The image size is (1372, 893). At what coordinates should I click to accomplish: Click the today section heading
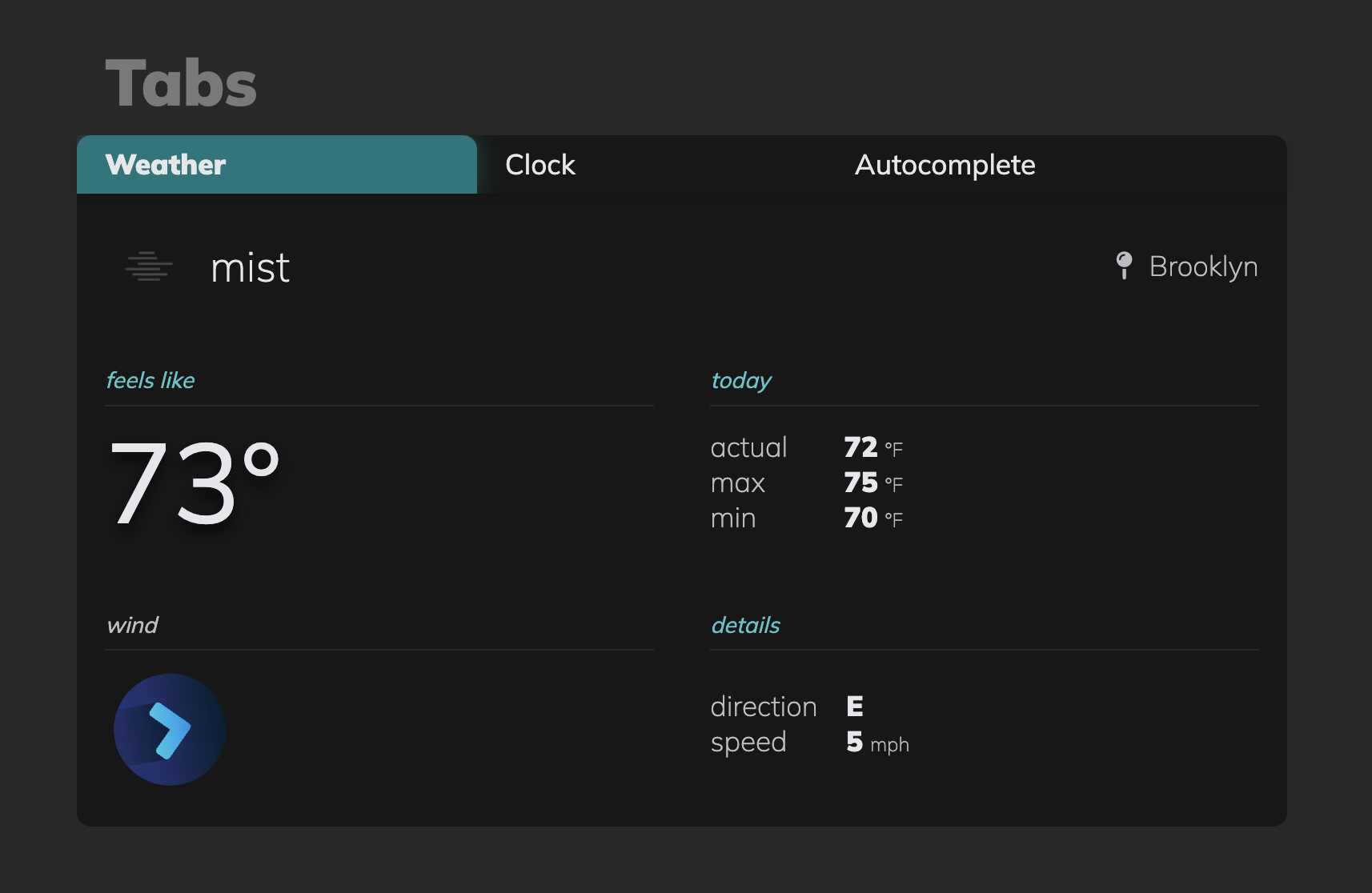pyautogui.click(x=741, y=380)
